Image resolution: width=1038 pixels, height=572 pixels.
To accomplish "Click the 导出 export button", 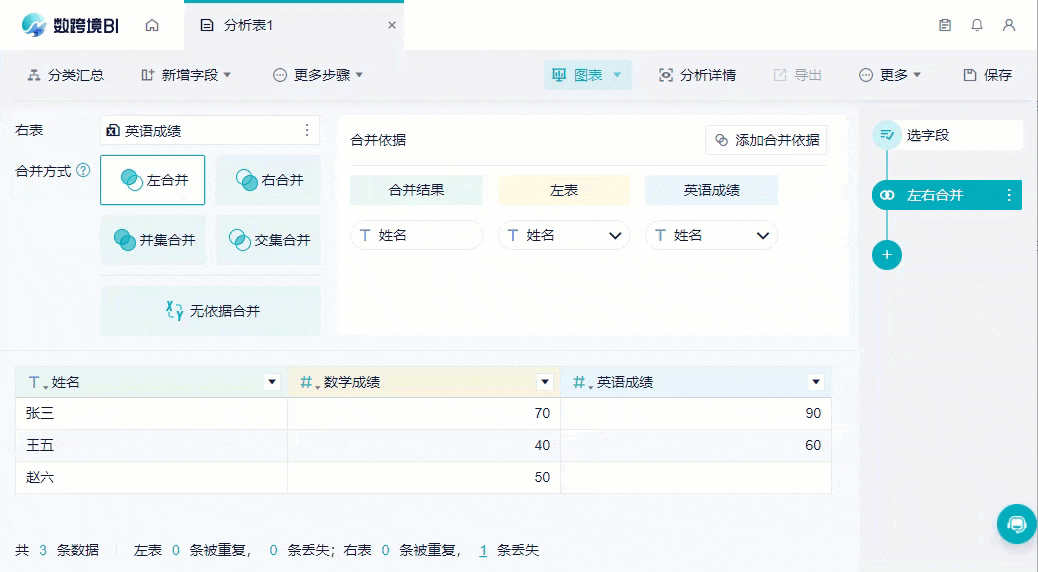I will tap(798, 75).
